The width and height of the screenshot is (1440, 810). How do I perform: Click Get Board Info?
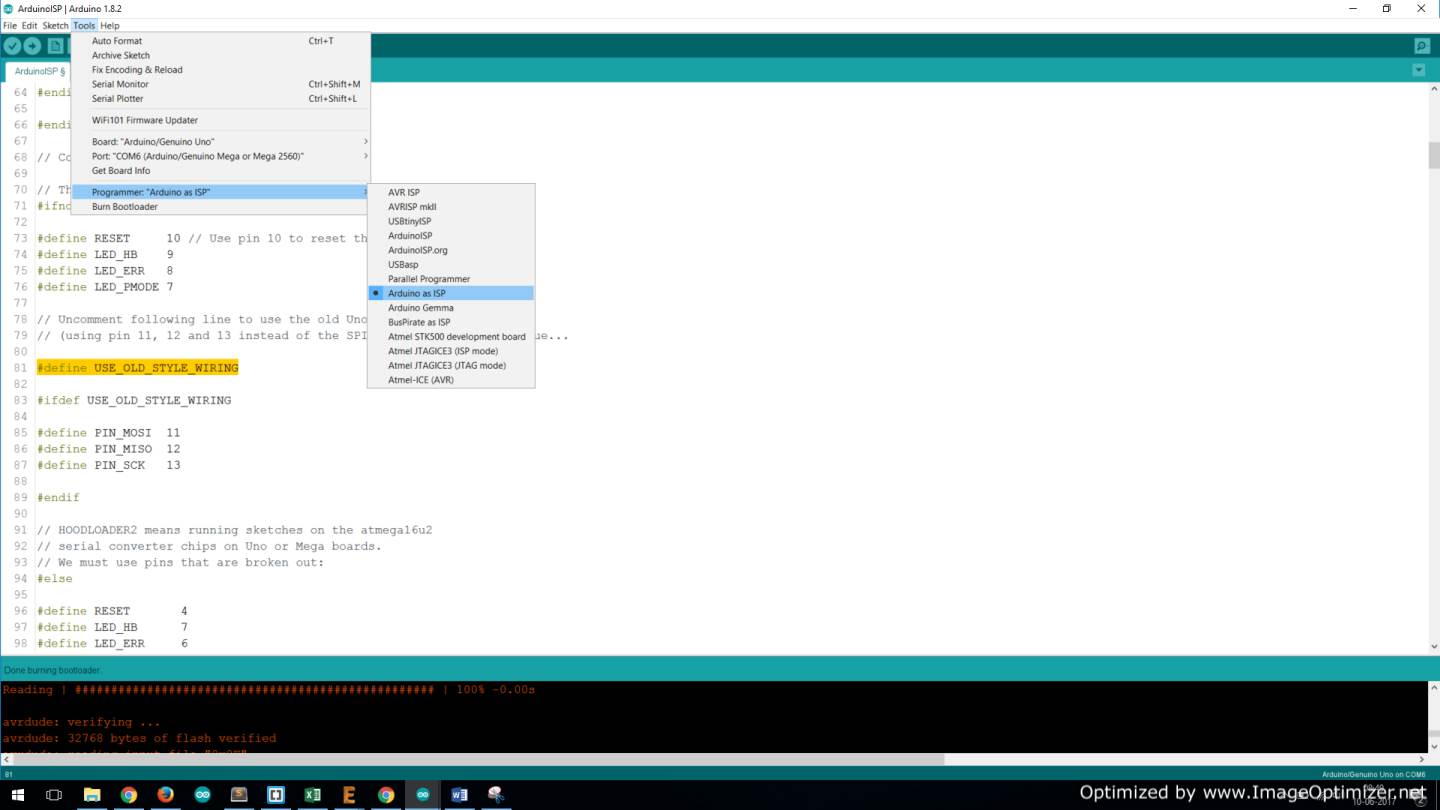pos(220,170)
